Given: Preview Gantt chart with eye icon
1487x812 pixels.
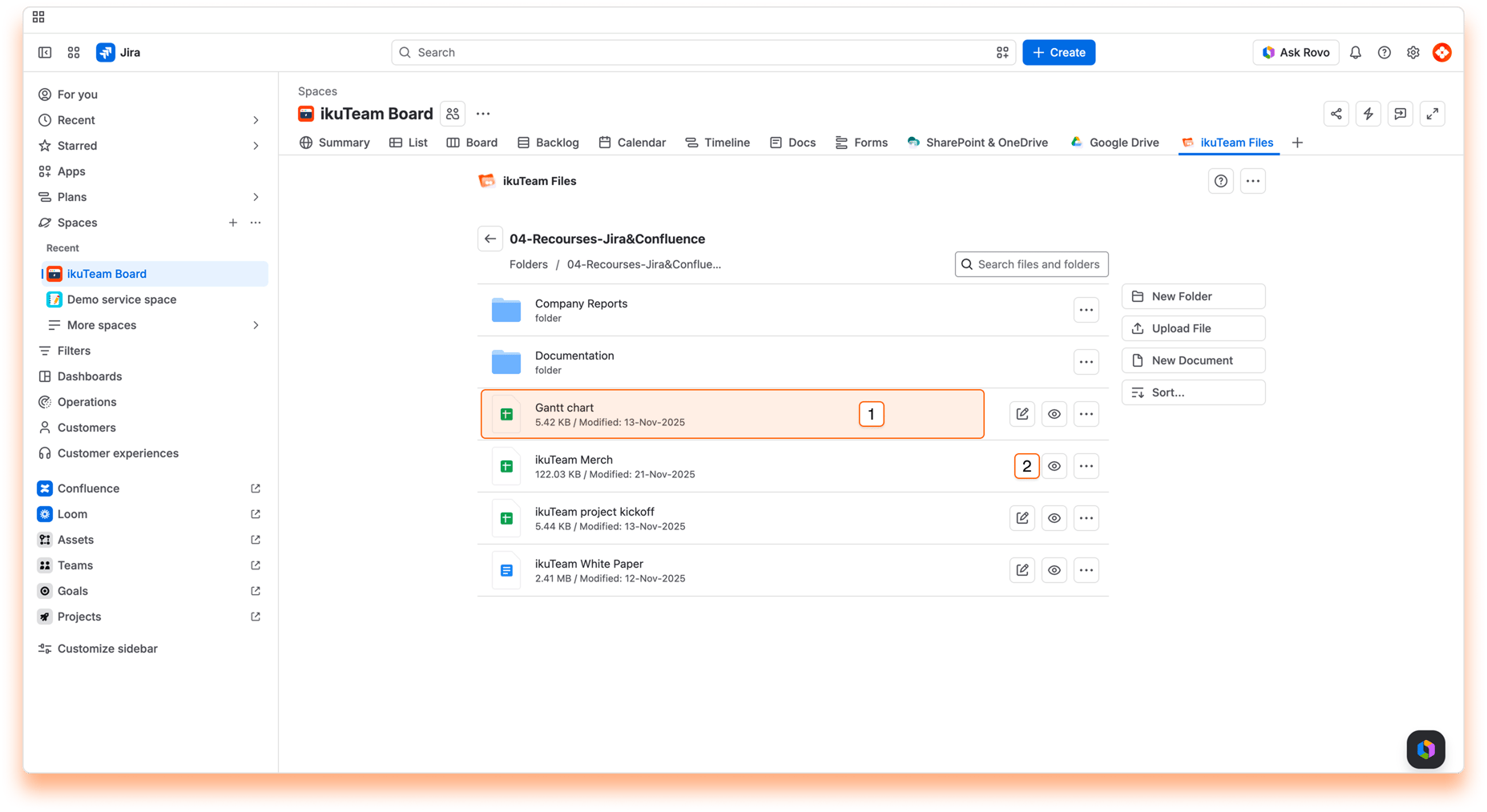Looking at the screenshot, I should [1054, 414].
